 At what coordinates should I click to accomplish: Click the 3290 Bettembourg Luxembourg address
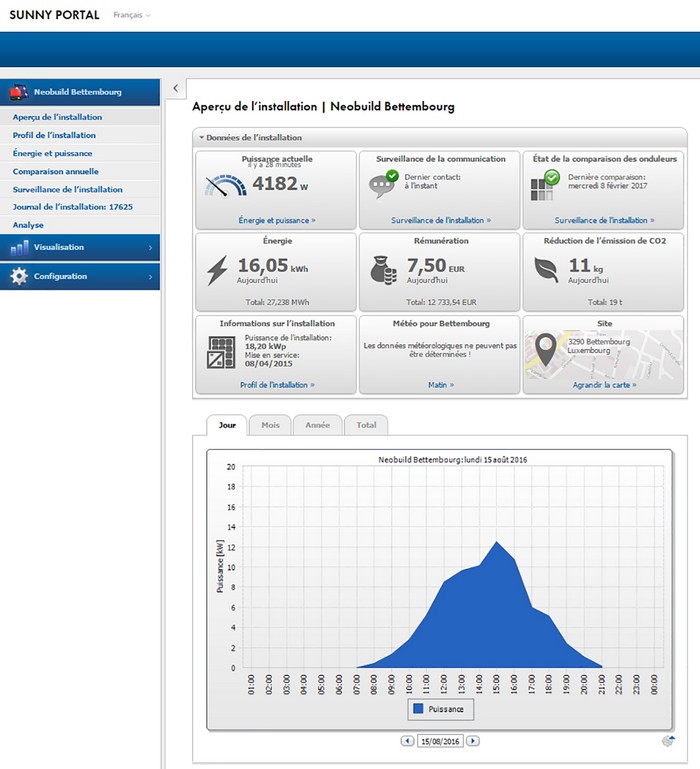(x=598, y=346)
